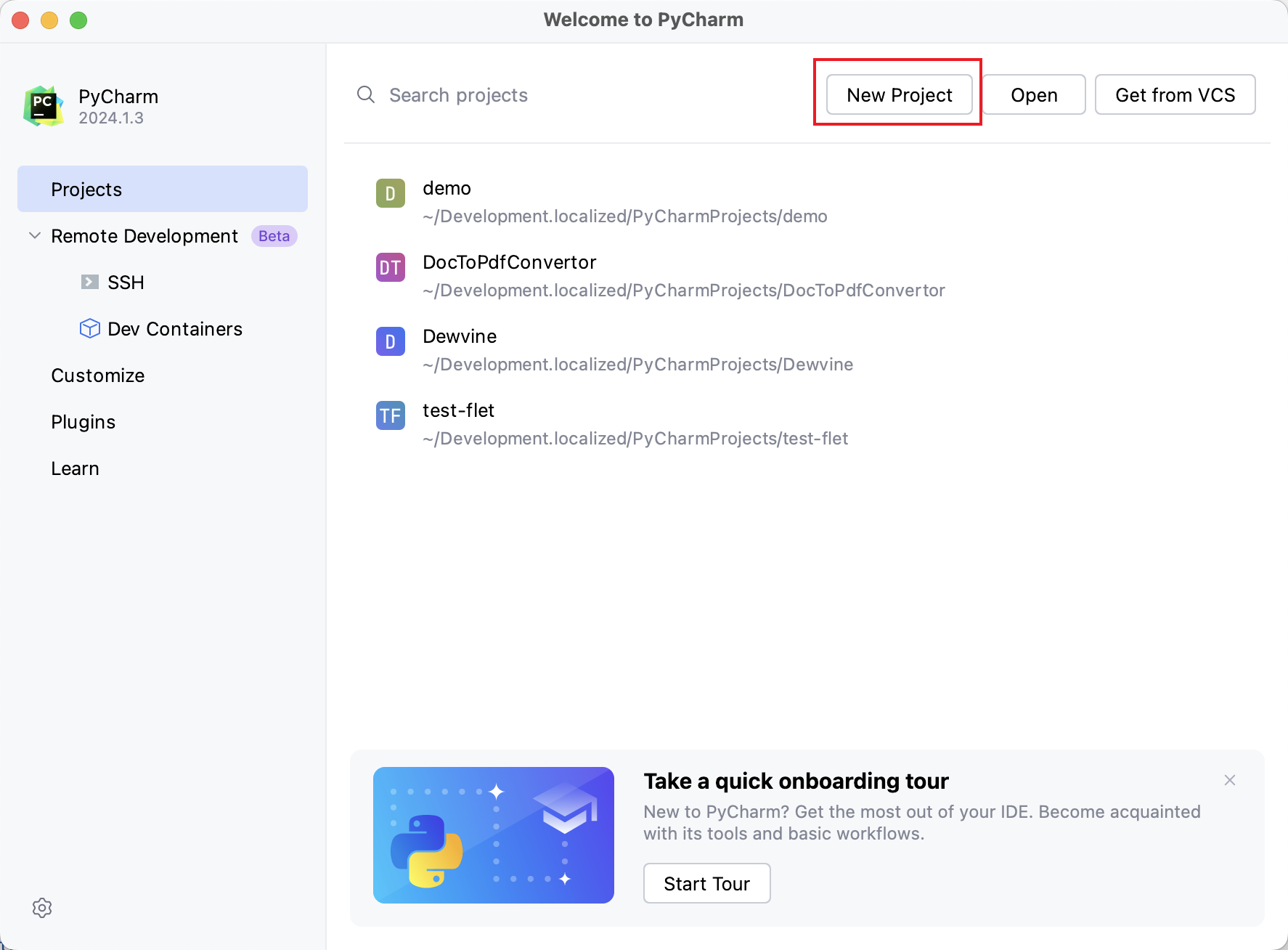Open the DocToPdfConvertor project name
The width and height of the screenshot is (1288, 950).
pyautogui.click(x=510, y=262)
